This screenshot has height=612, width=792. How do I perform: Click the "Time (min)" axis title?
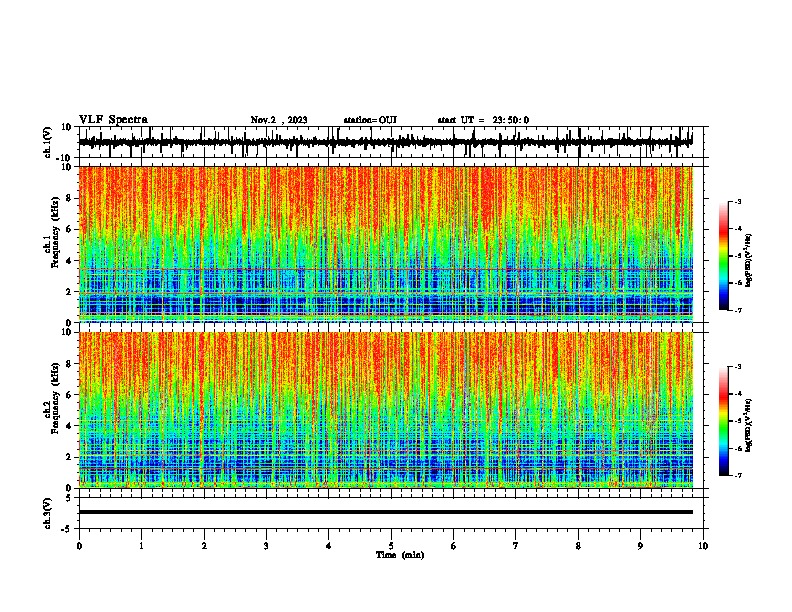point(400,555)
